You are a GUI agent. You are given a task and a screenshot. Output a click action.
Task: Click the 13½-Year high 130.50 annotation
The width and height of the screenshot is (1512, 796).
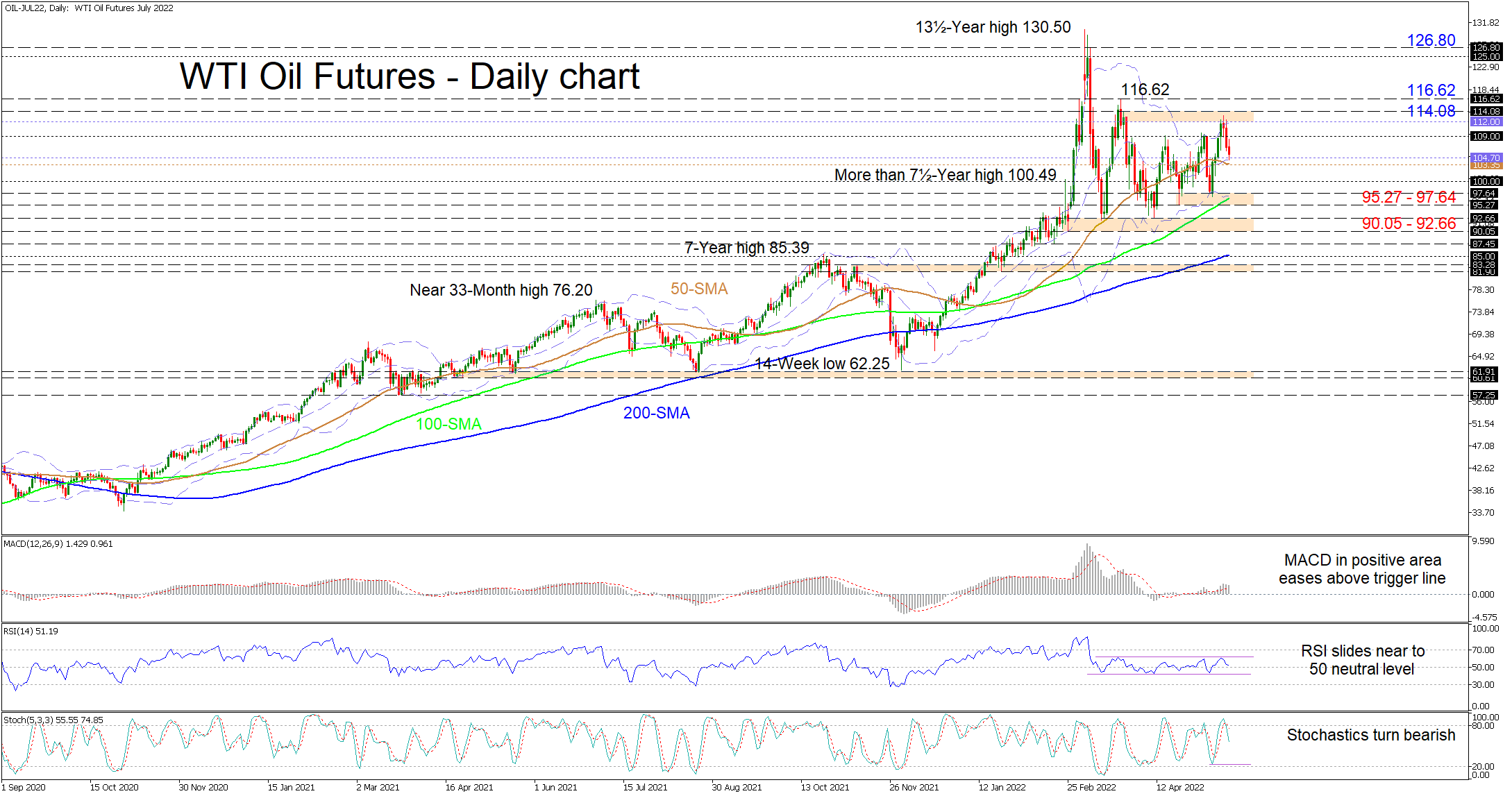(x=993, y=28)
